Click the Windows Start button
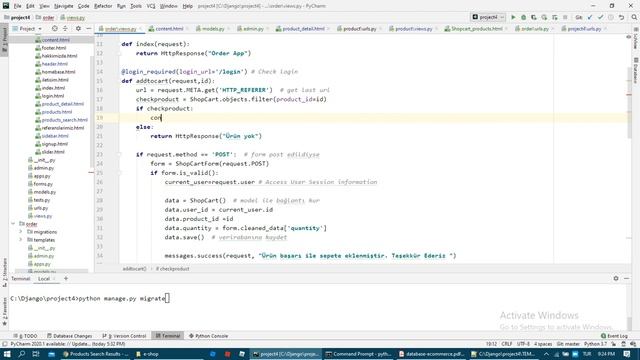 coord(7,354)
